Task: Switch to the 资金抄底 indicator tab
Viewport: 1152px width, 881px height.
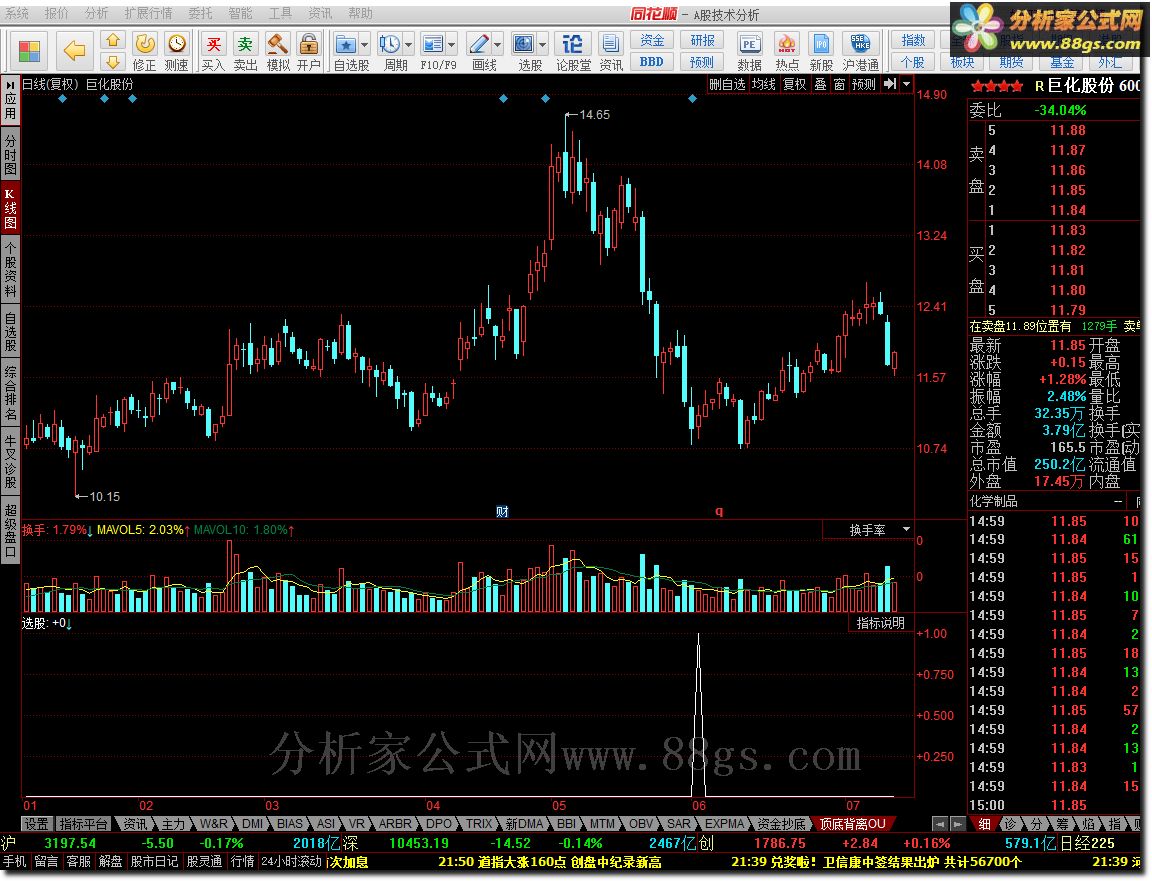Action: 782,824
